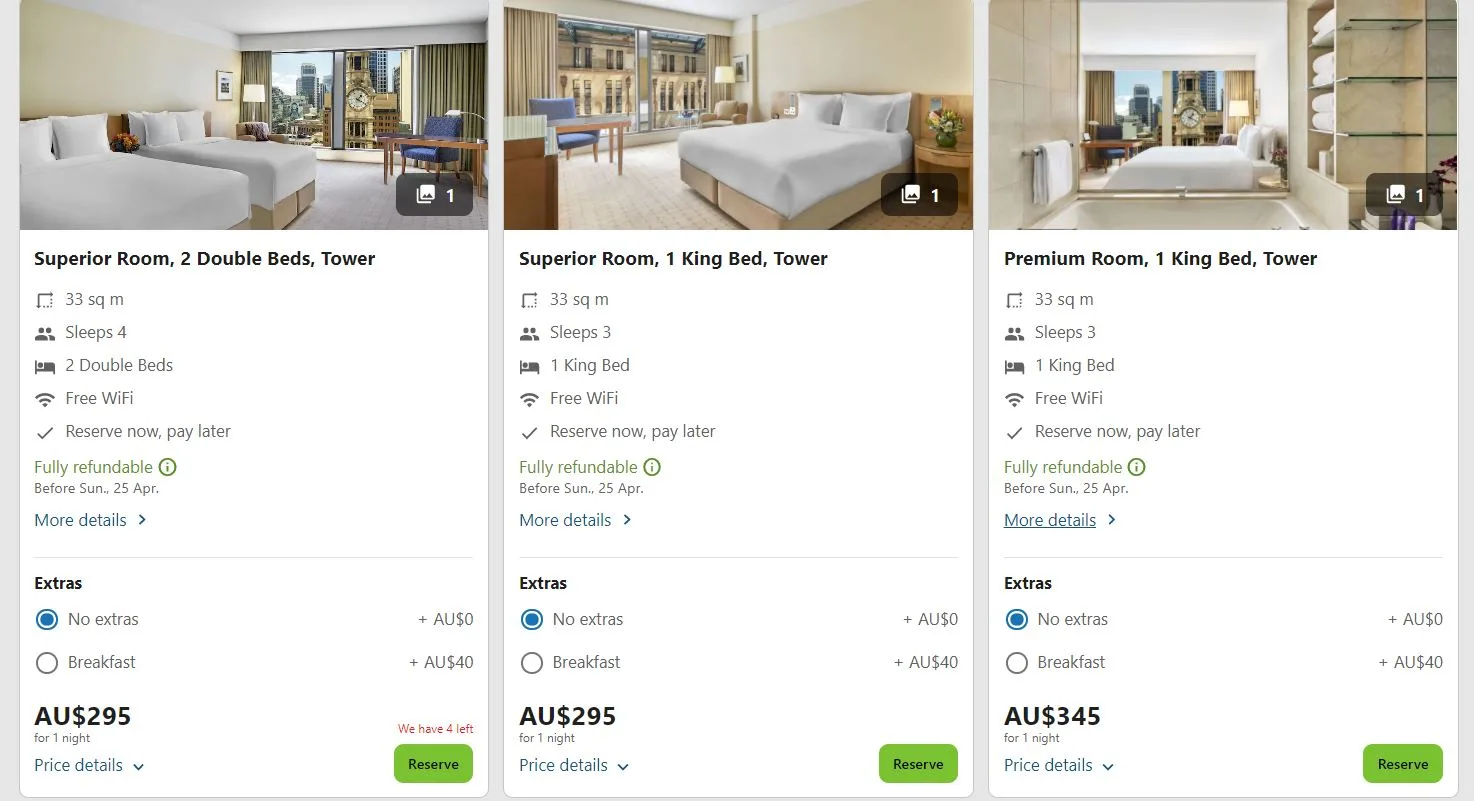Click refund info icon on Superior King Bed card

click(x=652, y=467)
